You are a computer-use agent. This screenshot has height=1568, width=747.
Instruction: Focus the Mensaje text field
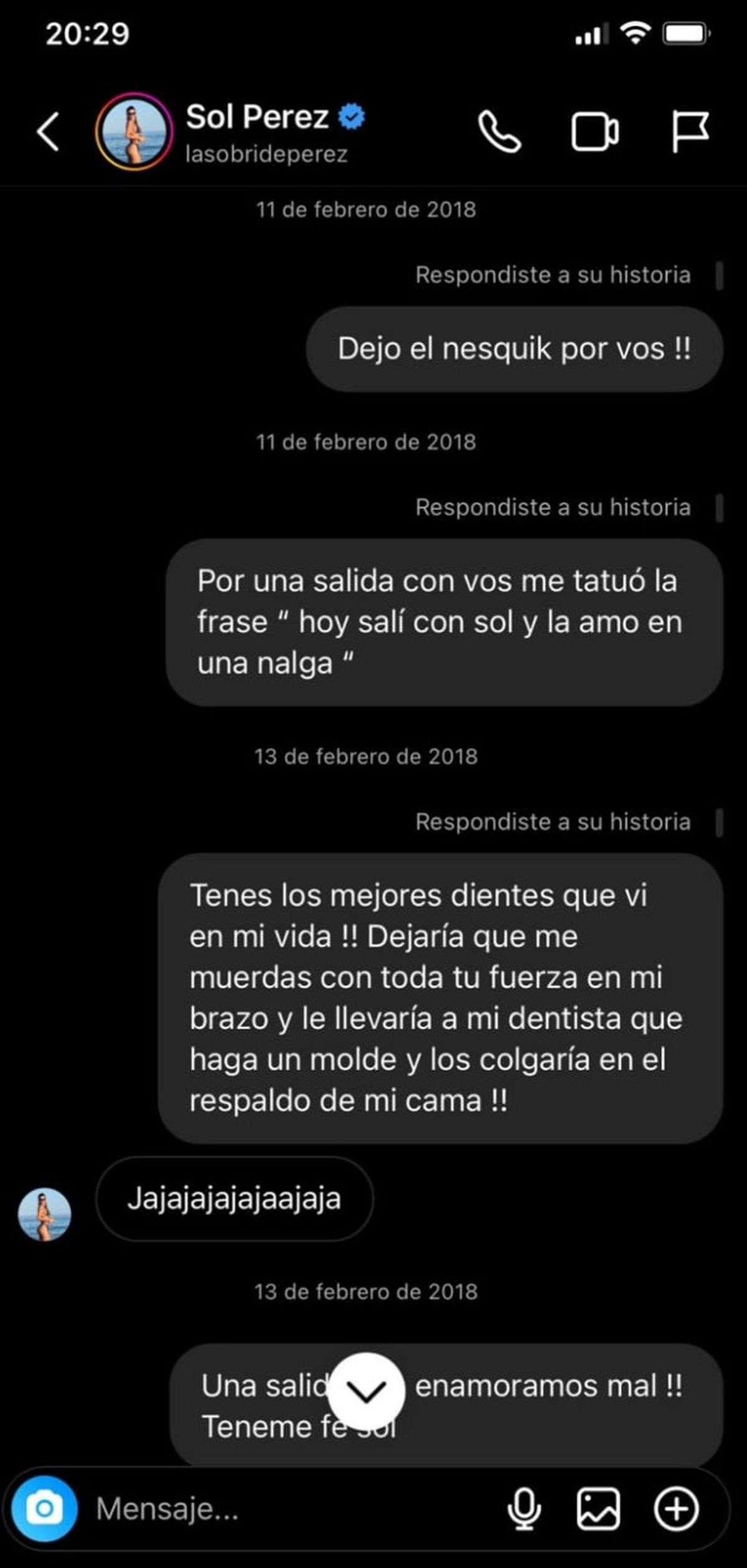pyautogui.click(x=293, y=1509)
